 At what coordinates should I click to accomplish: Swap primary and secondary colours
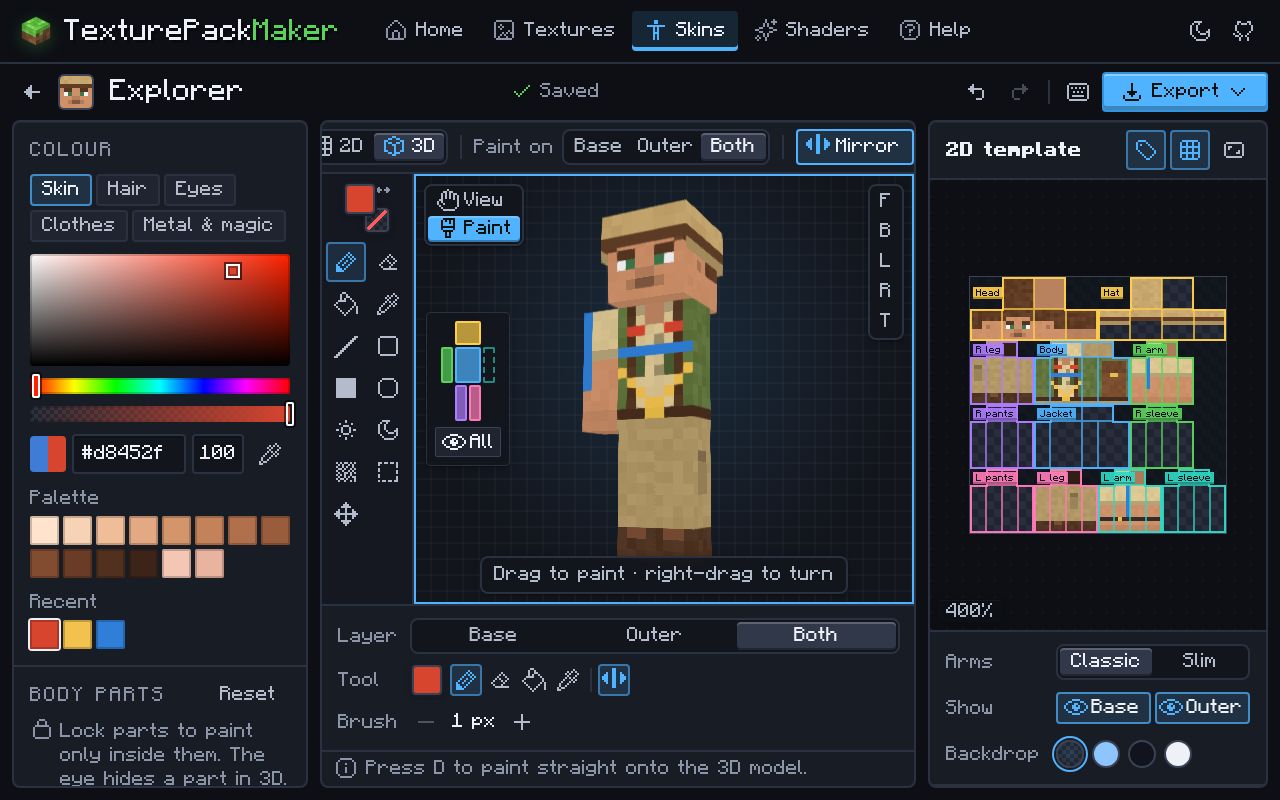tap(383, 190)
